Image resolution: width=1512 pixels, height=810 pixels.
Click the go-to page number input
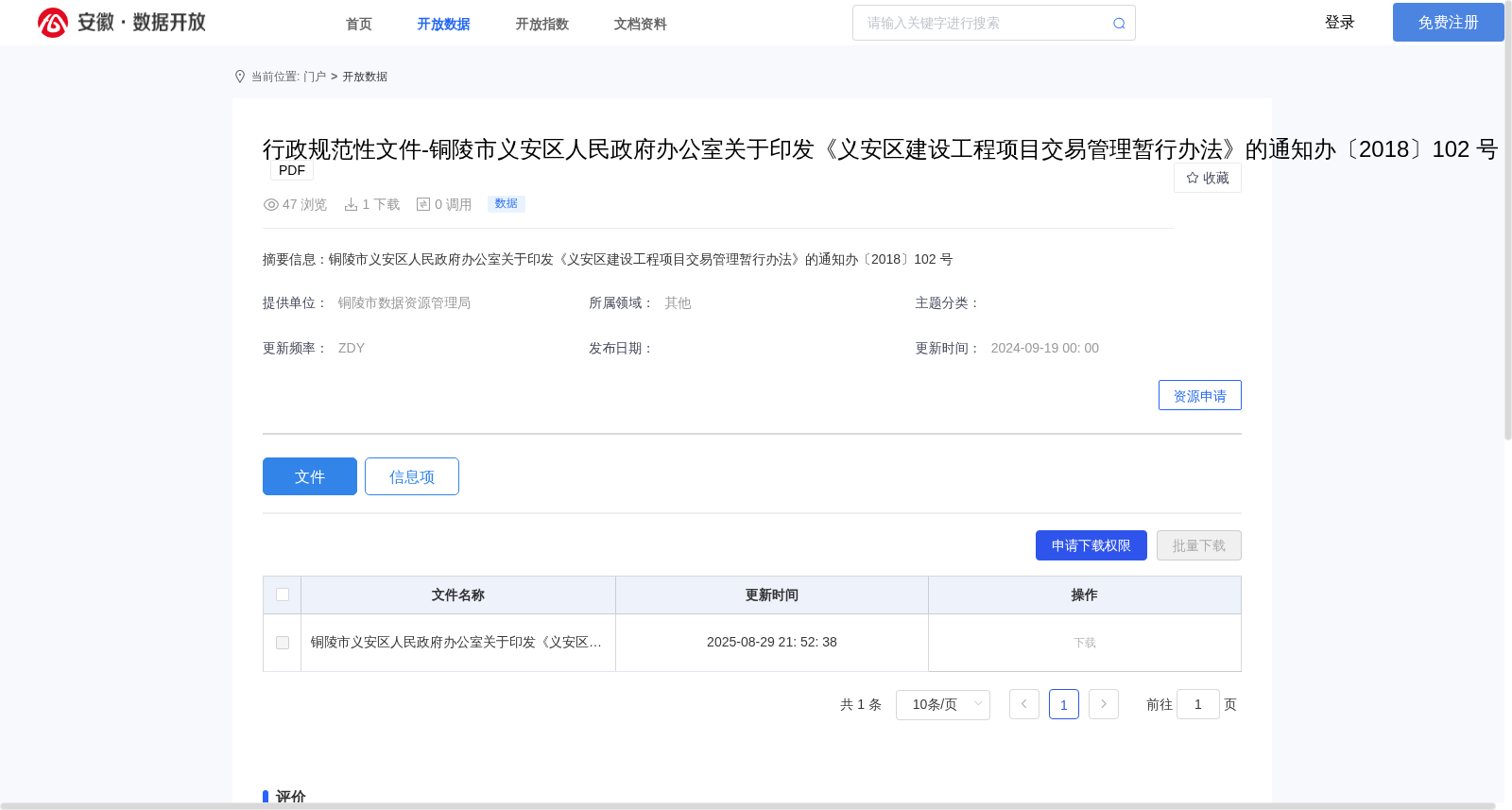tap(1198, 704)
